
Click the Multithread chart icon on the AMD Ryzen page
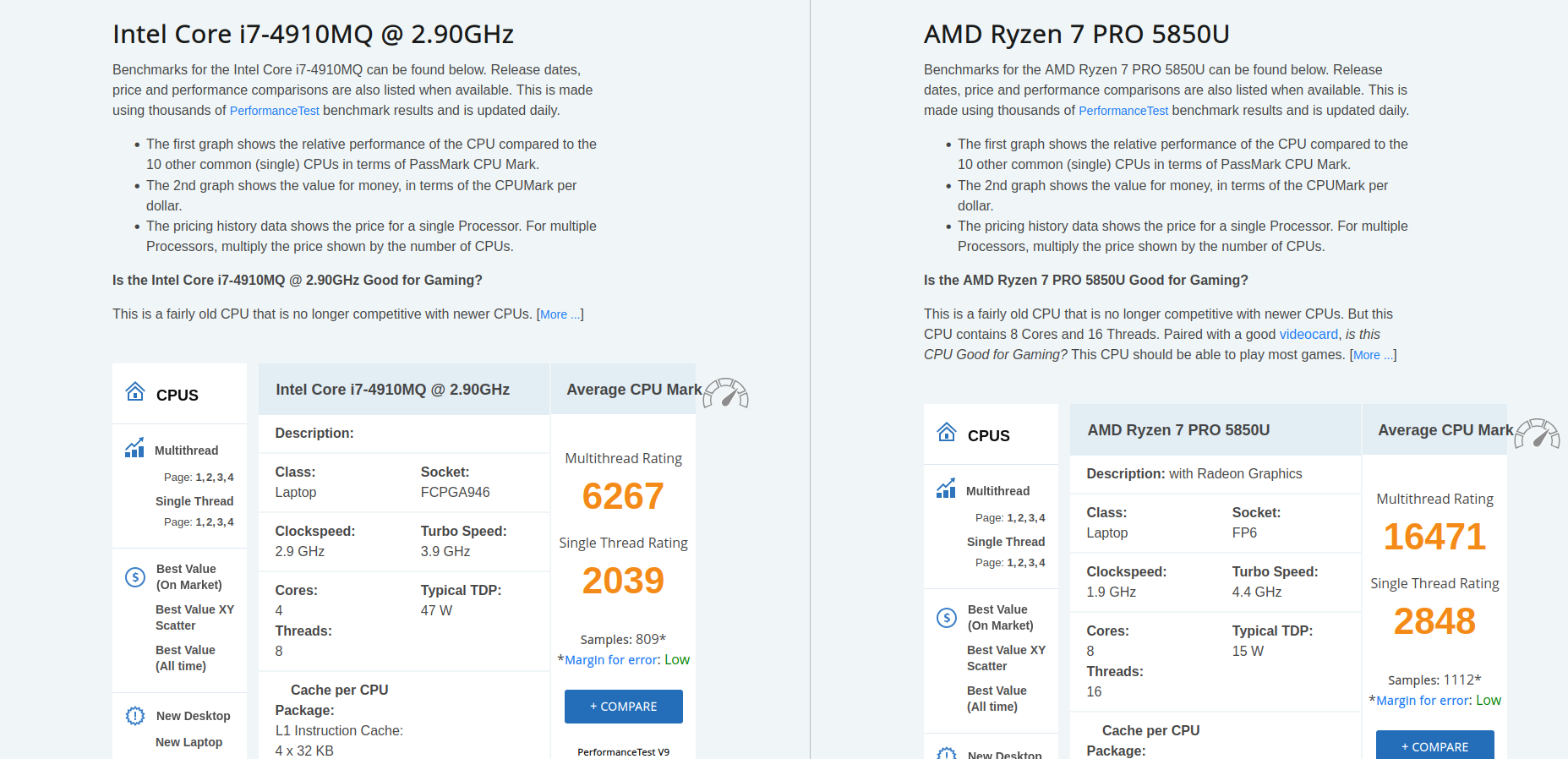click(x=946, y=489)
